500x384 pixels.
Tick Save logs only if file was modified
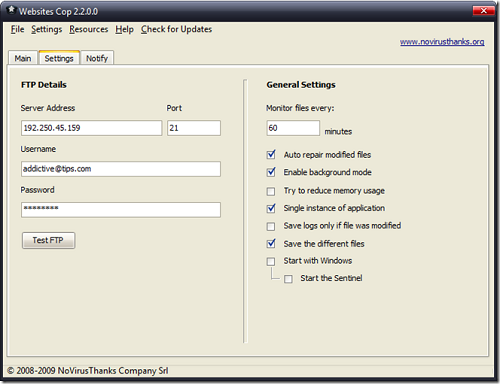pos(271,227)
